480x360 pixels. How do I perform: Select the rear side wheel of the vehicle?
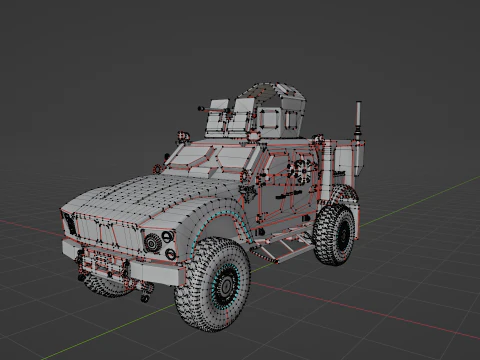(x=335, y=235)
